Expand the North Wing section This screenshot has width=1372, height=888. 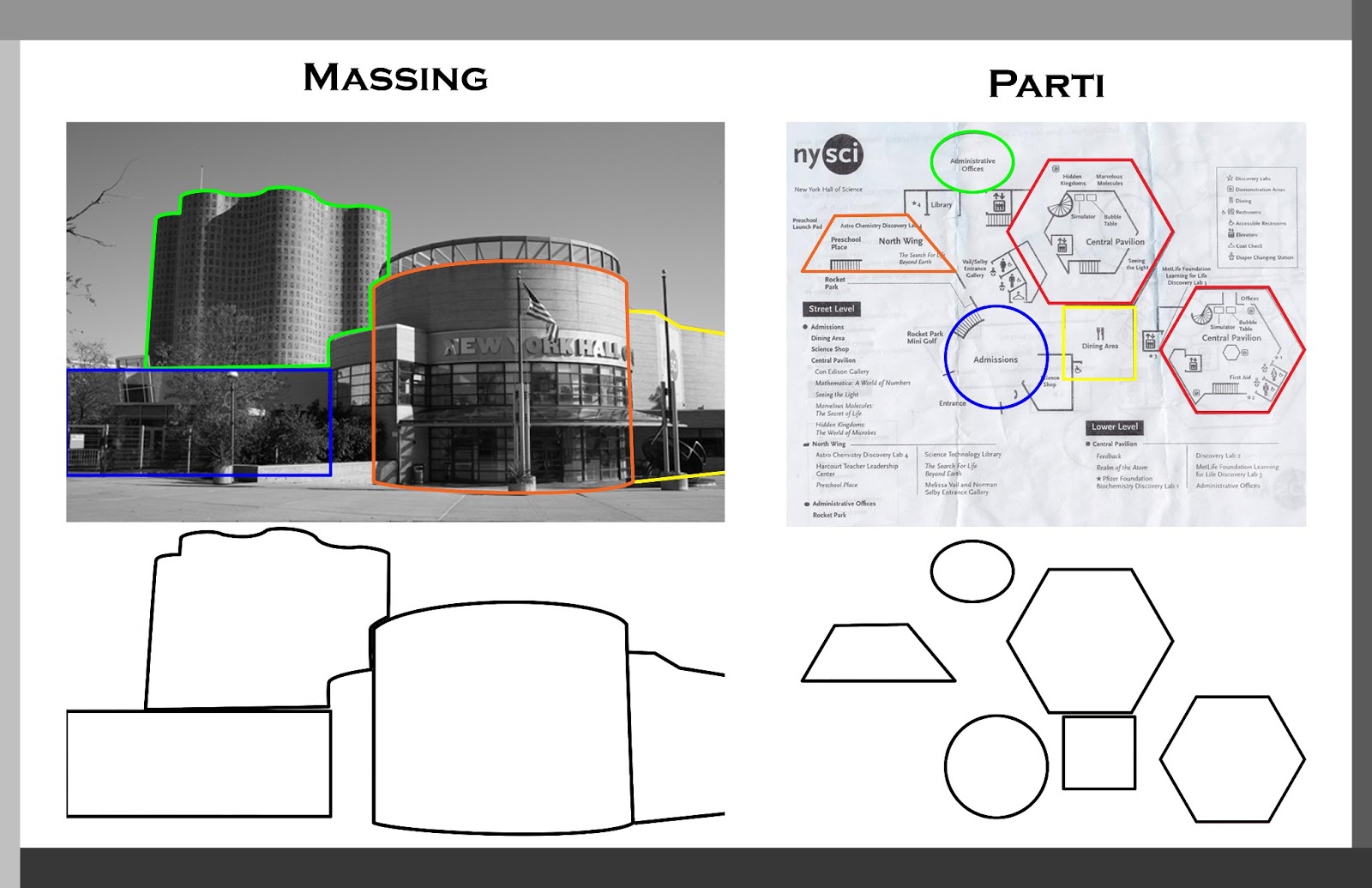point(805,444)
